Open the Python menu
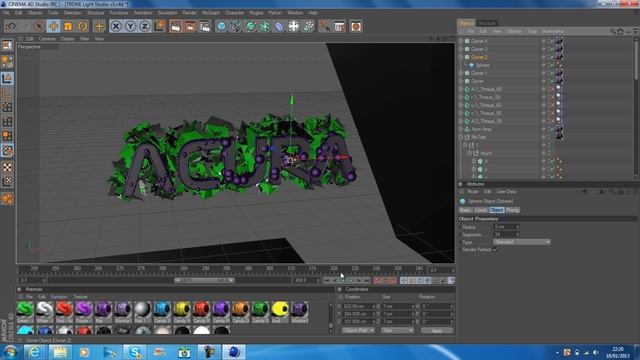Screen dimensions: 640x360 pos(275,13)
